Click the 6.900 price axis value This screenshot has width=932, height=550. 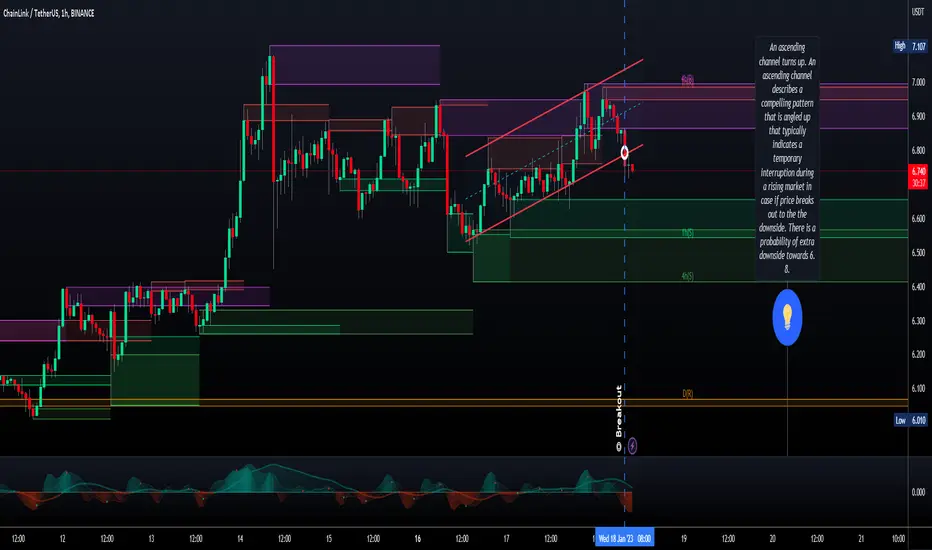tap(918, 117)
